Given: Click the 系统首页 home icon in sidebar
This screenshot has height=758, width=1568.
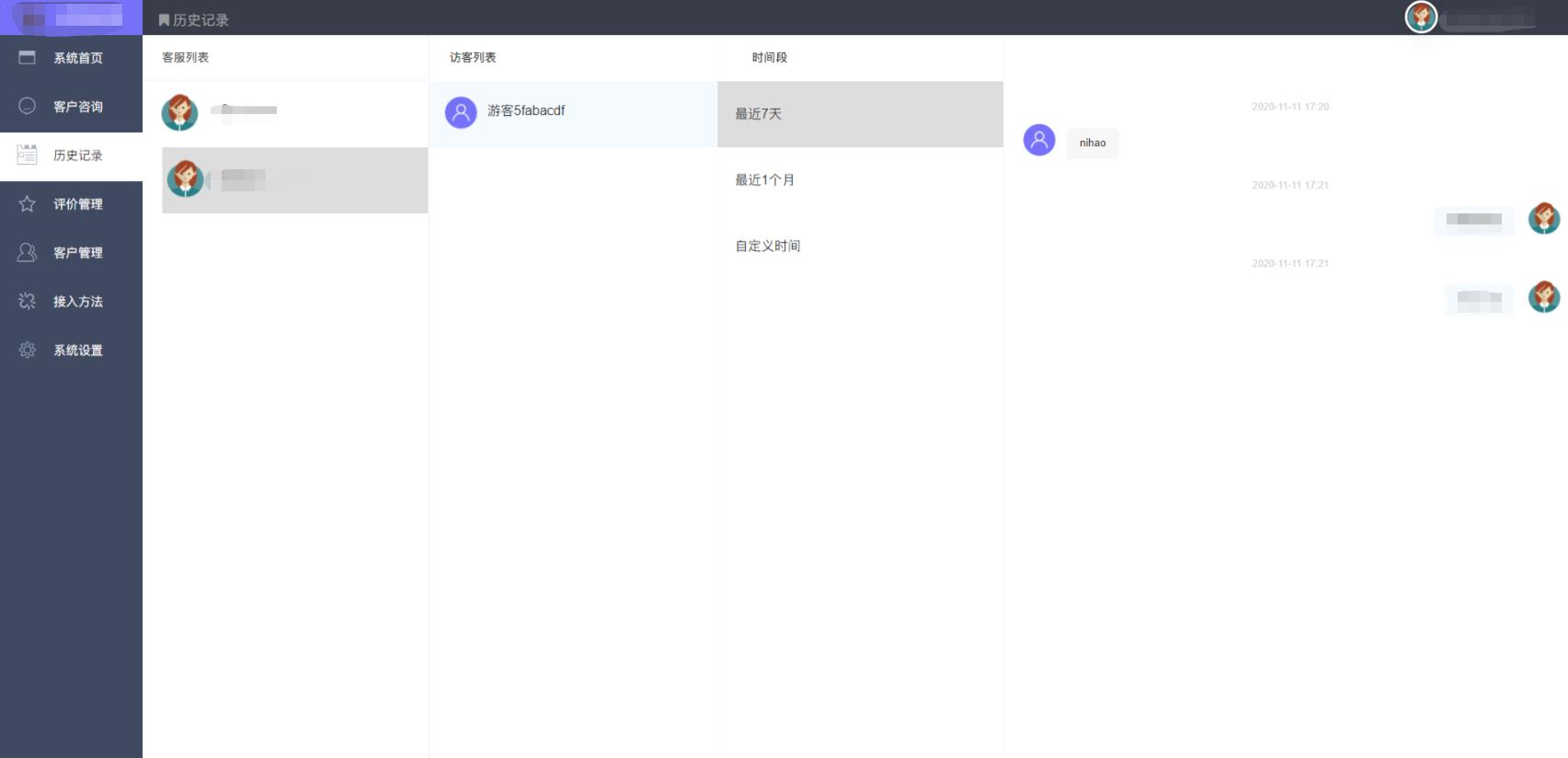Looking at the screenshot, I should [x=28, y=58].
